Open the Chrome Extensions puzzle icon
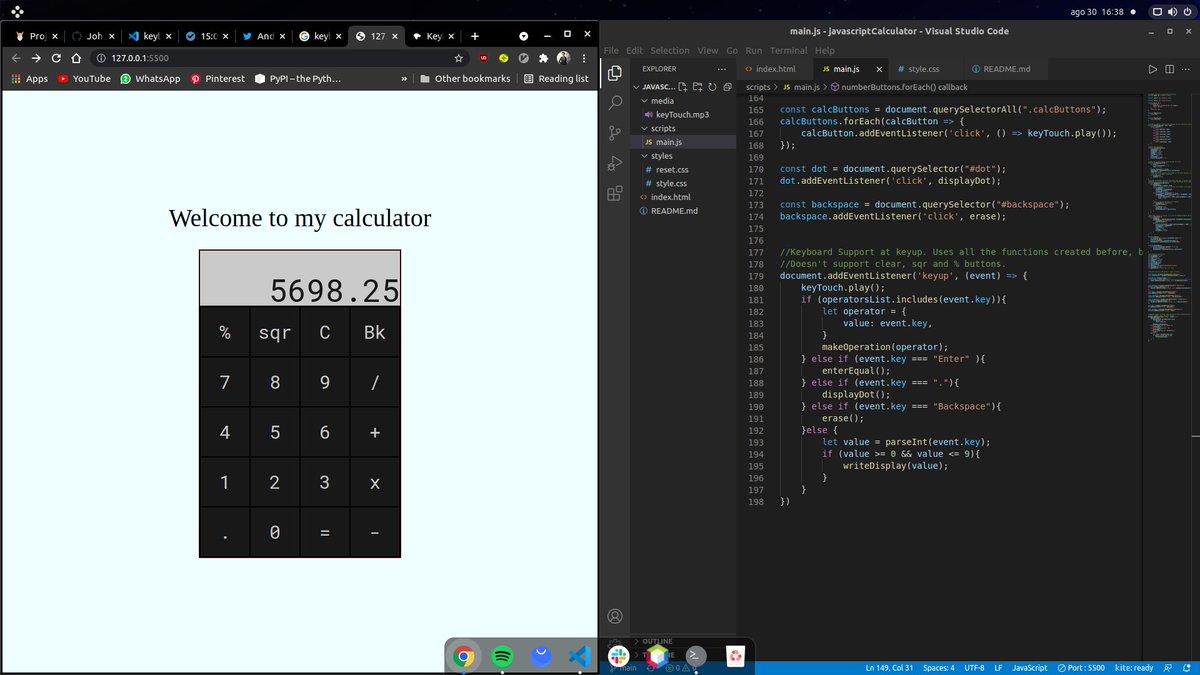Screen dimensions: 1200x675 (x=544, y=58)
